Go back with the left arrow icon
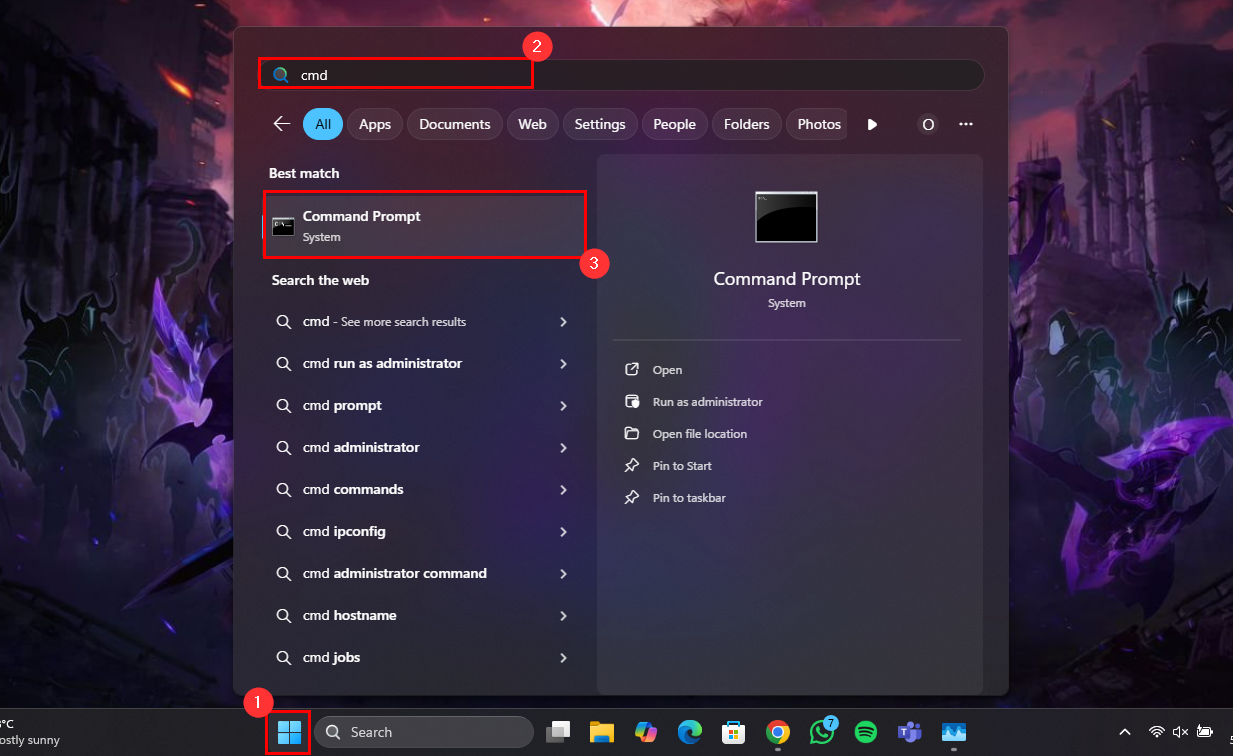 pos(282,124)
